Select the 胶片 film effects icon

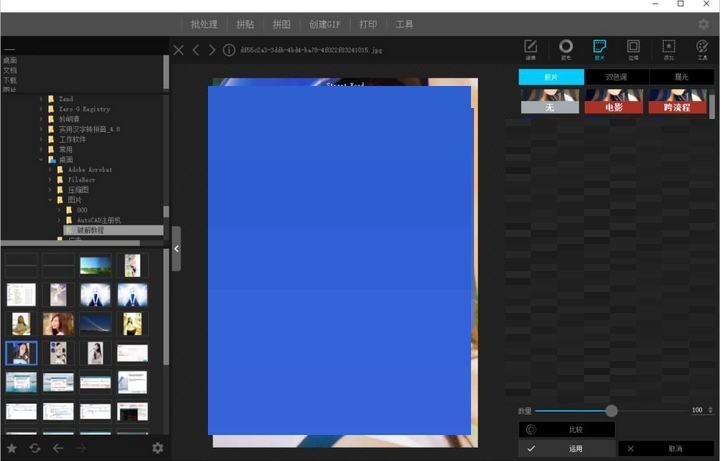pyautogui.click(x=599, y=50)
